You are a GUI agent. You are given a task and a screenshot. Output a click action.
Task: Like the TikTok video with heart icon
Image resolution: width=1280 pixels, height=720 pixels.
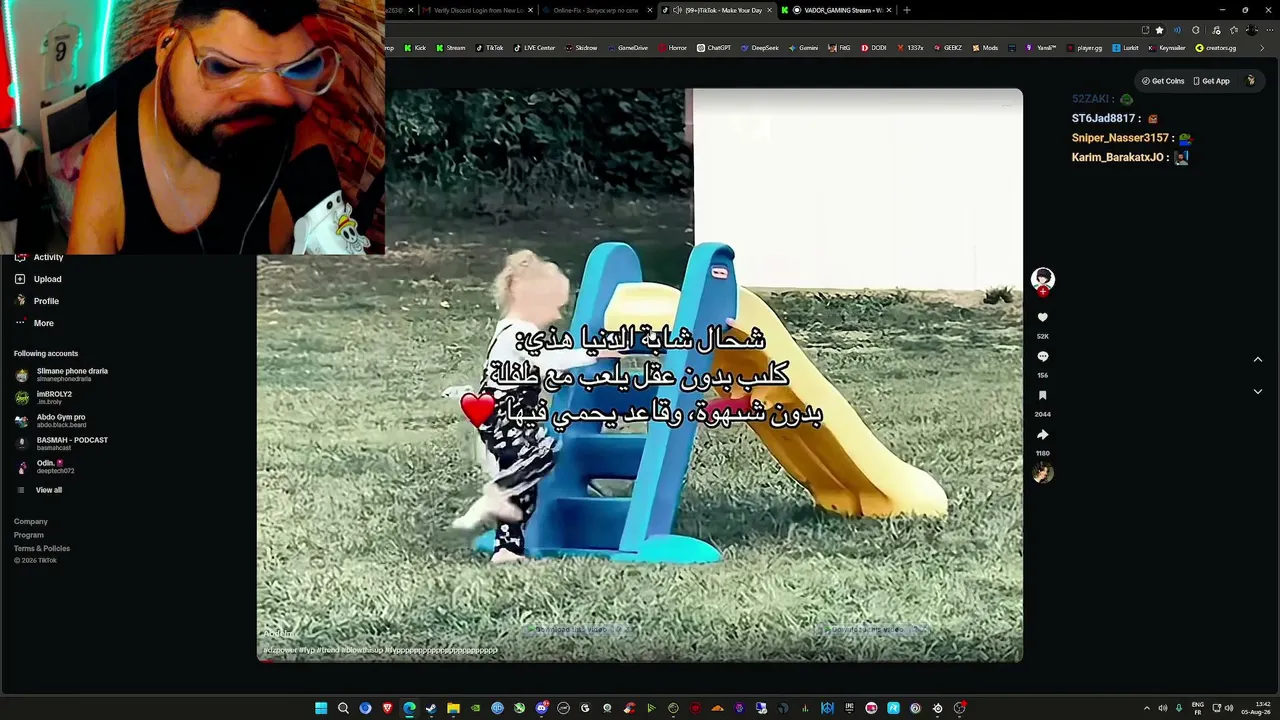1043,317
